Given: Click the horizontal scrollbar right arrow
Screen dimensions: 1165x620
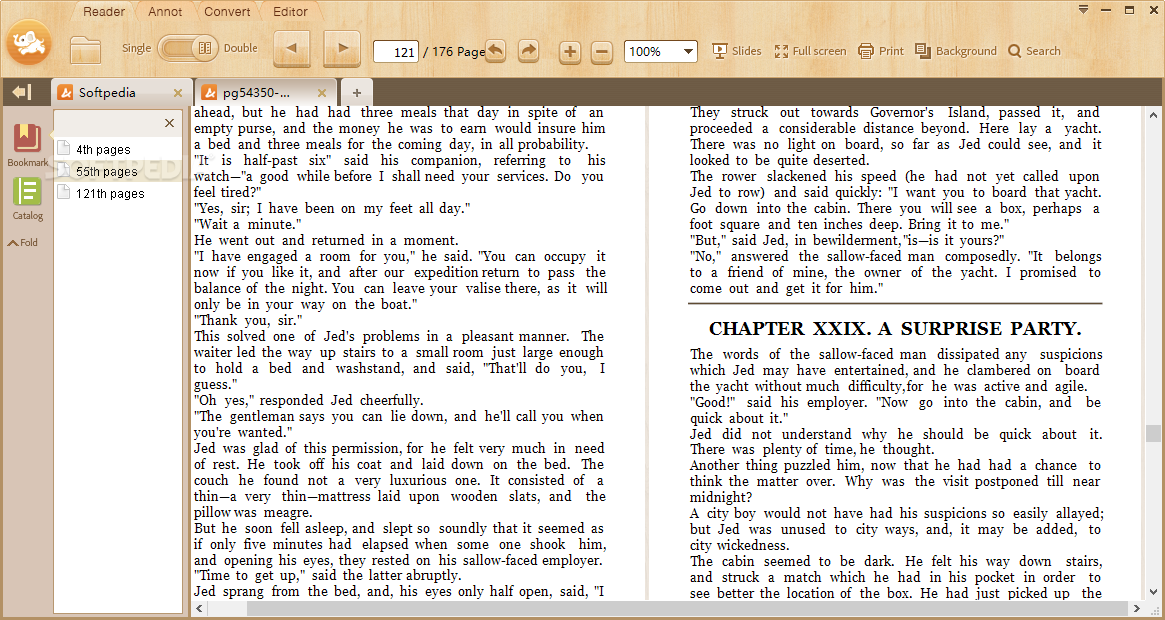Looking at the screenshot, I should (x=1136, y=609).
